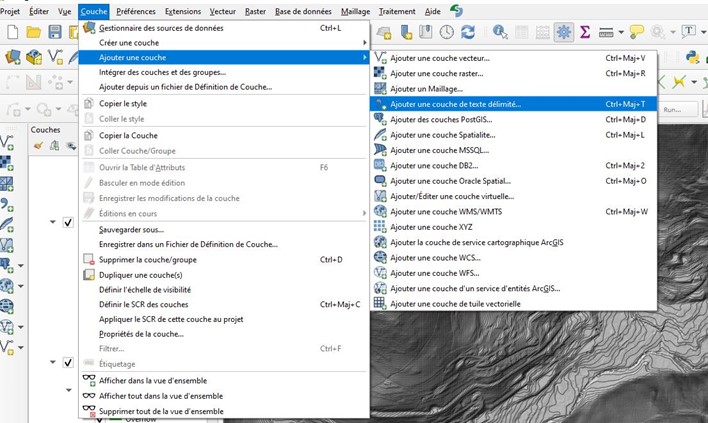Click Add Vector Layer sidebar icon
708x423 pixels.
pyautogui.click(x=7, y=142)
